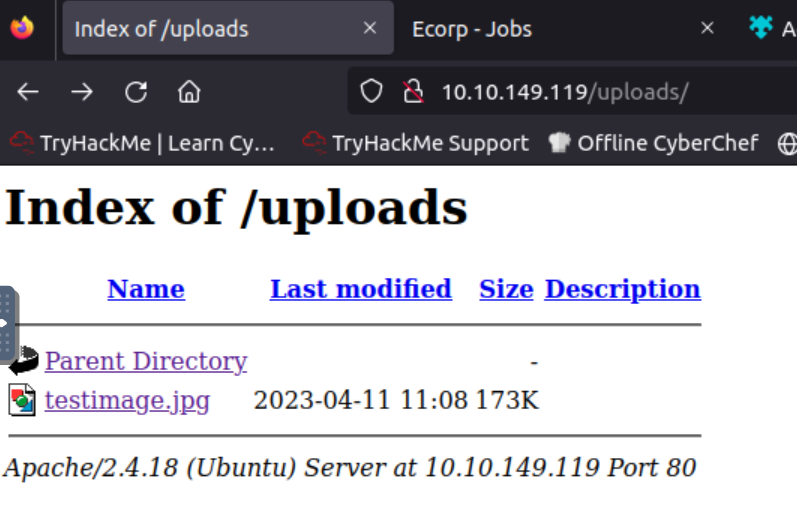Open the testimage.jpg link

point(127,401)
